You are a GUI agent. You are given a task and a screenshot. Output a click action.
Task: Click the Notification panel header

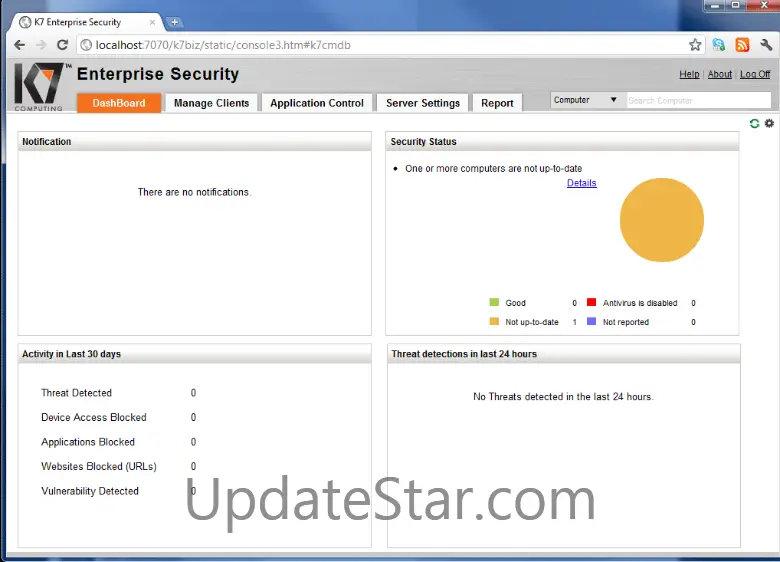[x=195, y=141]
